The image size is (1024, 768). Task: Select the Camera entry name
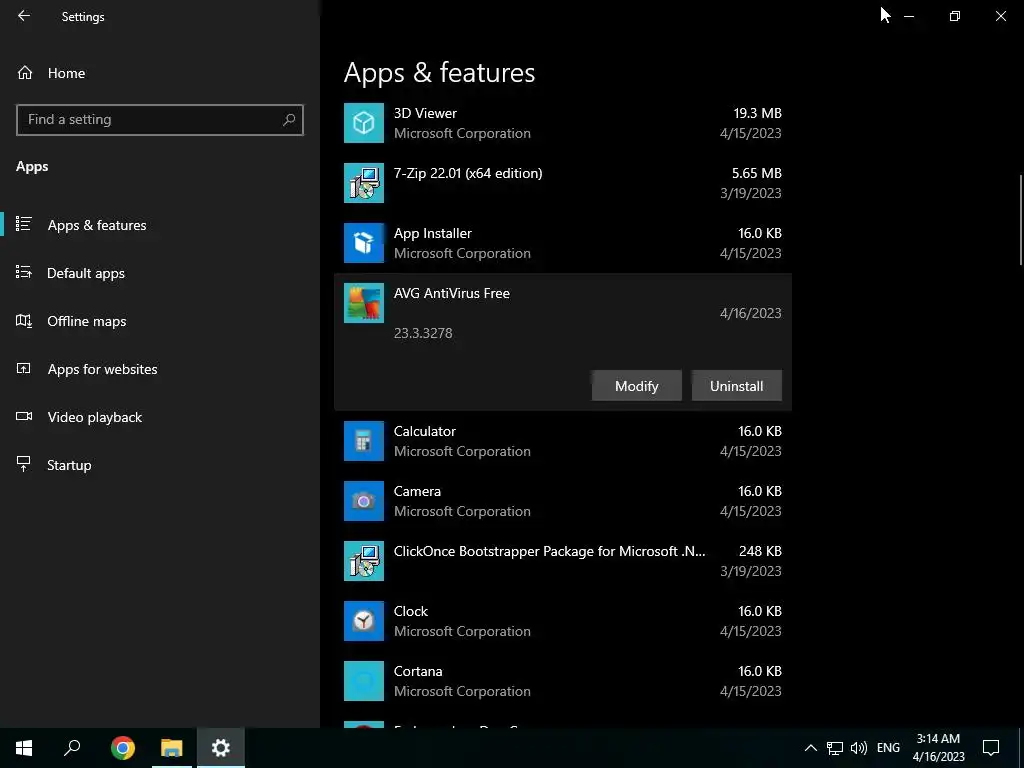click(417, 491)
